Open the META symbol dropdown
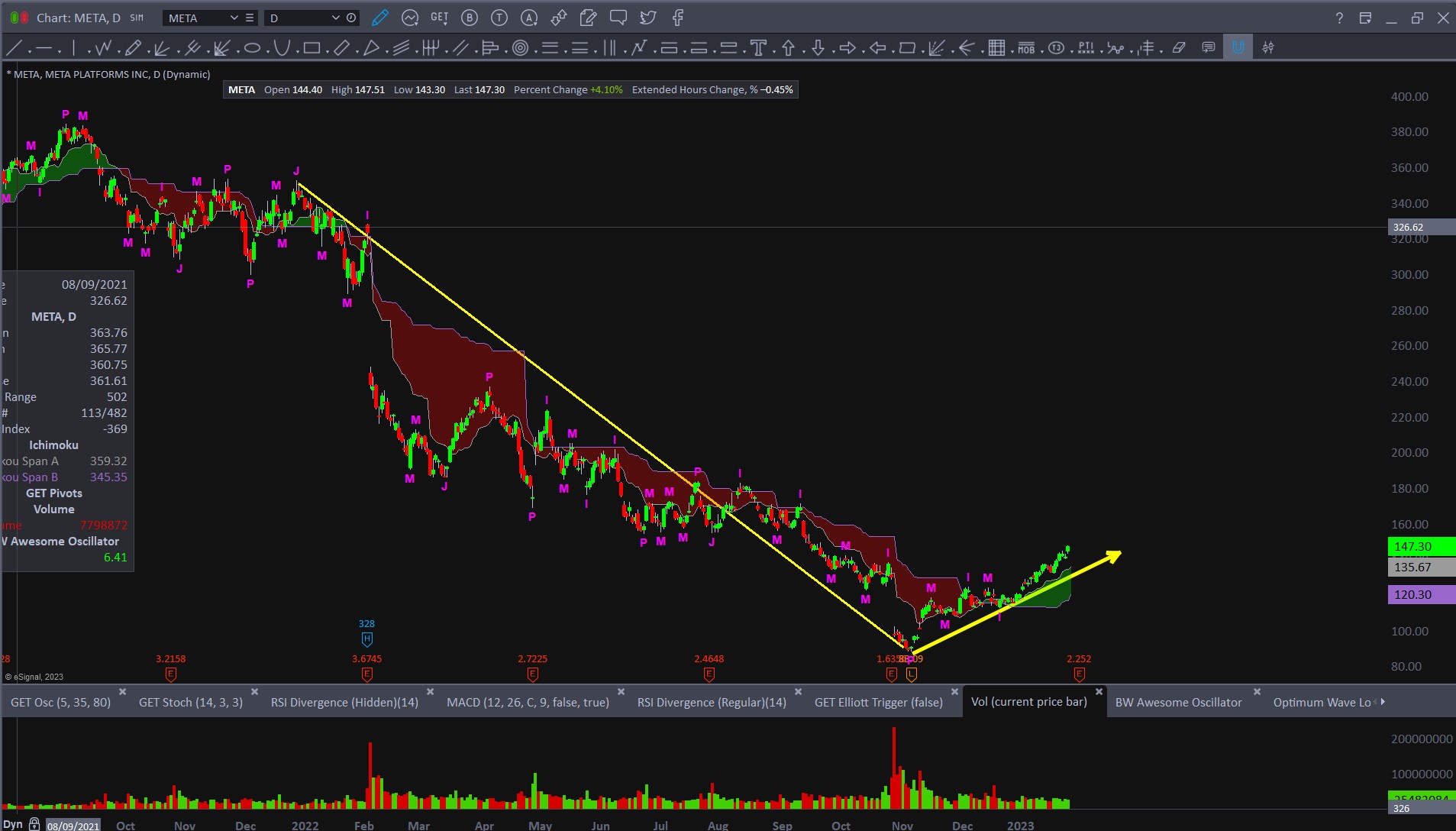The height and width of the screenshot is (831, 1456). (234, 18)
